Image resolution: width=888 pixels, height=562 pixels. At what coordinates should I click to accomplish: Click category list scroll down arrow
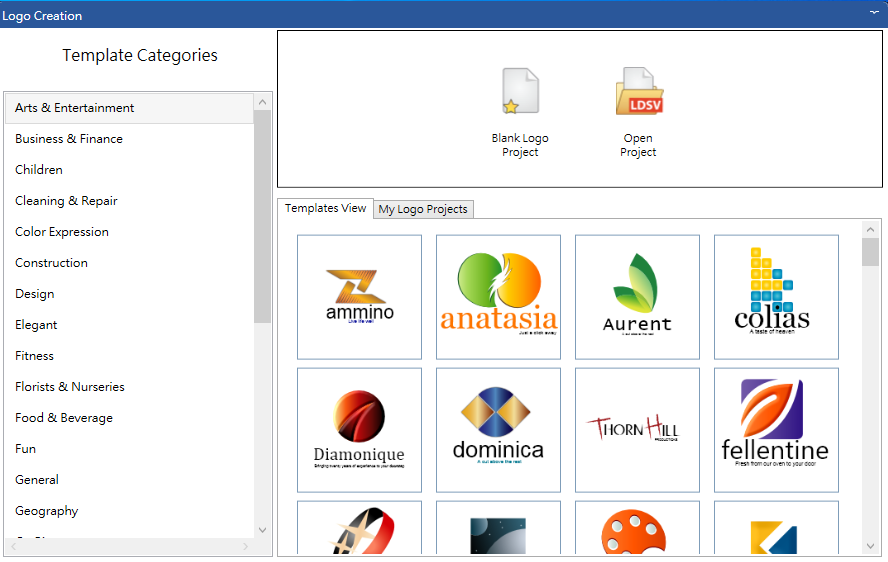click(x=262, y=530)
